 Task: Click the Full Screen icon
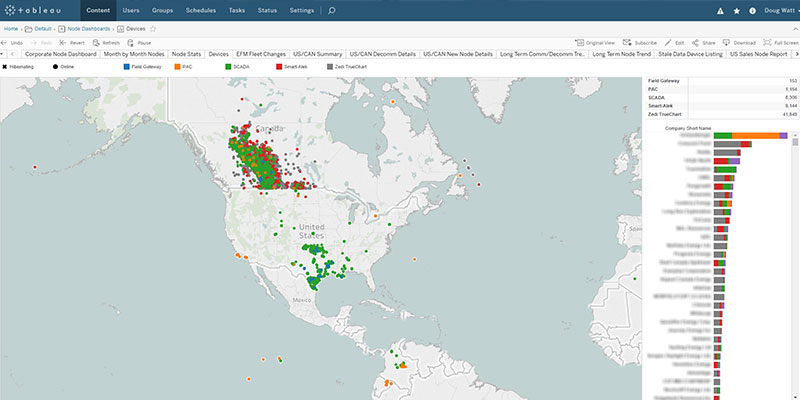click(767, 43)
